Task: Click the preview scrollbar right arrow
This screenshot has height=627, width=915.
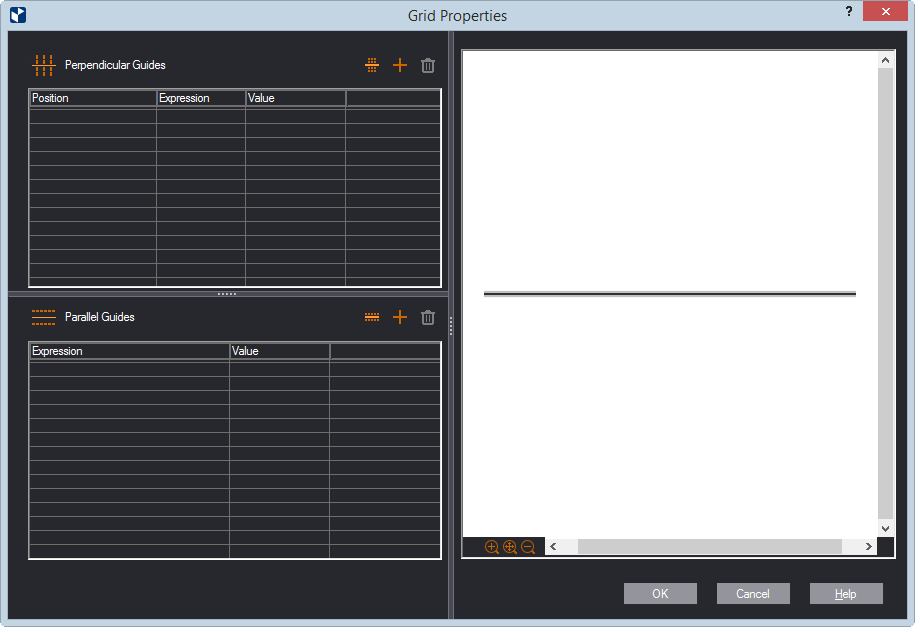Action: coord(866,546)
